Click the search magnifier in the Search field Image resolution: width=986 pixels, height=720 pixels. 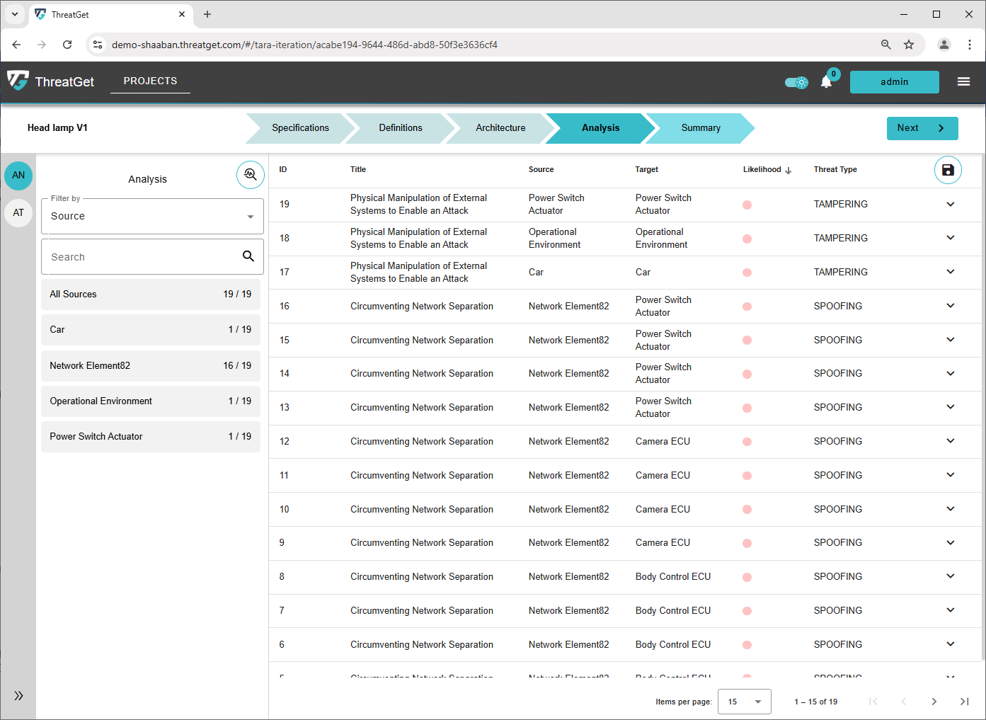pos(248,256)
